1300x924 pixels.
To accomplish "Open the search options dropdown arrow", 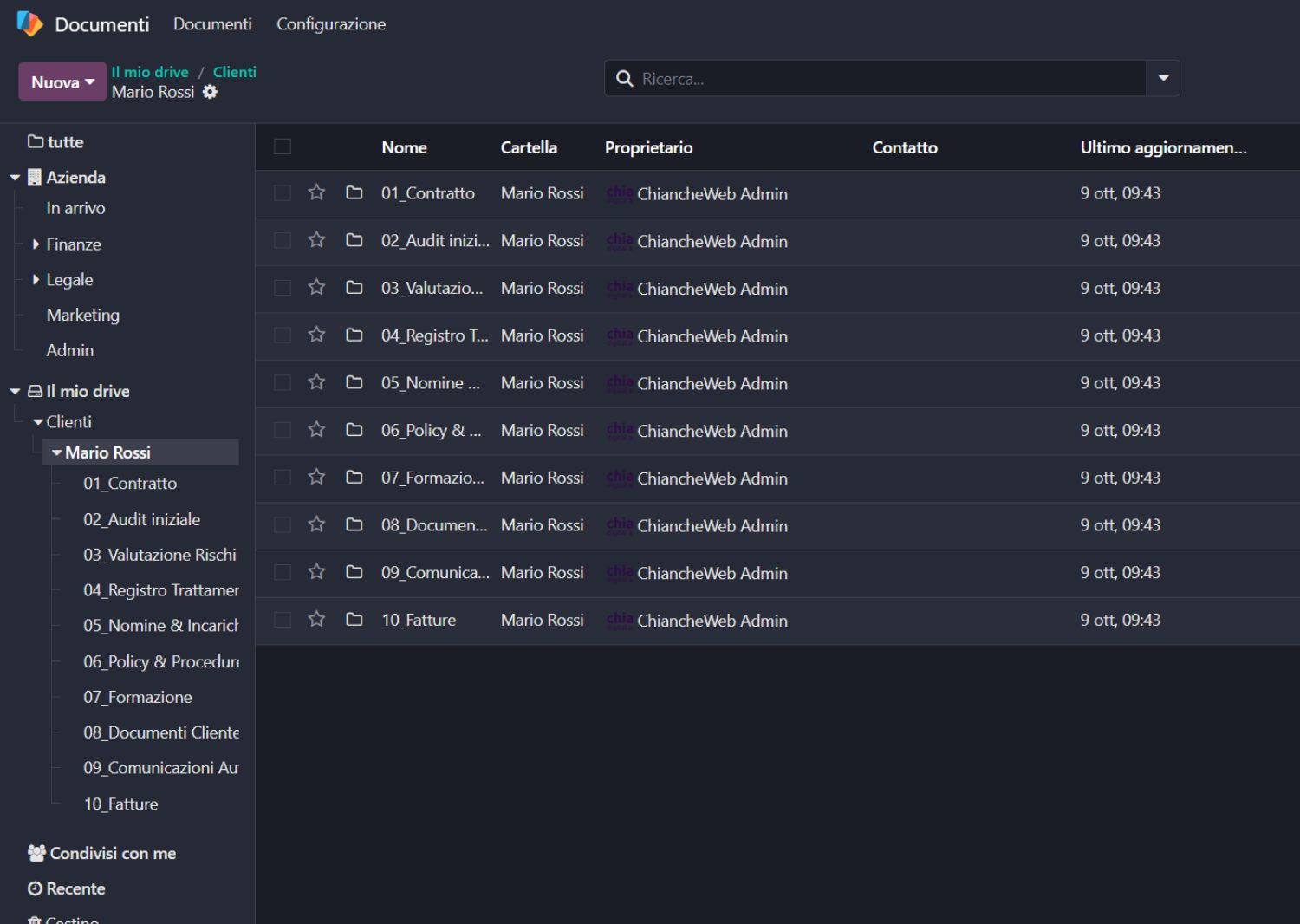I will point(1163,78).
